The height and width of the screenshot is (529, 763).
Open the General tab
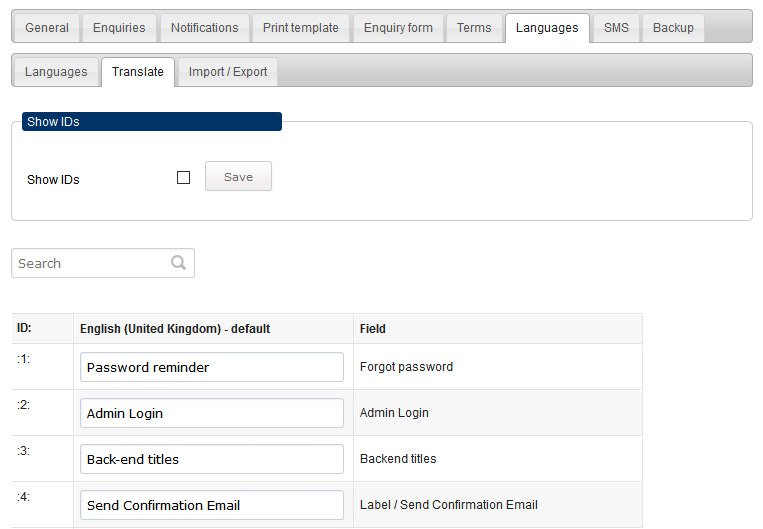[47, 28]
